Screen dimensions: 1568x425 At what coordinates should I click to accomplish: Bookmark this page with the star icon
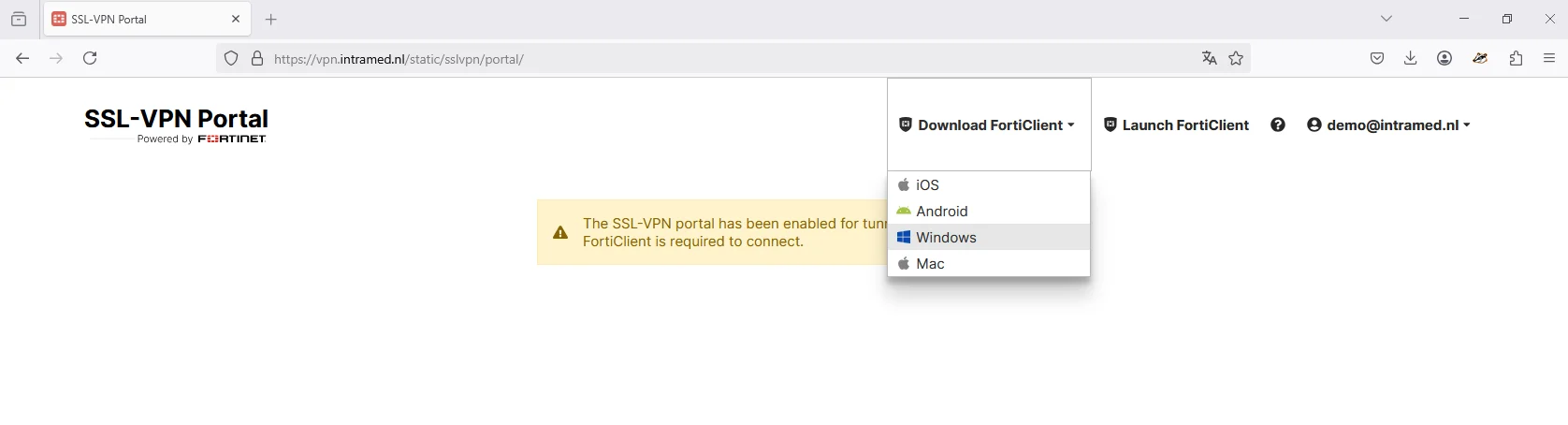1236,58
